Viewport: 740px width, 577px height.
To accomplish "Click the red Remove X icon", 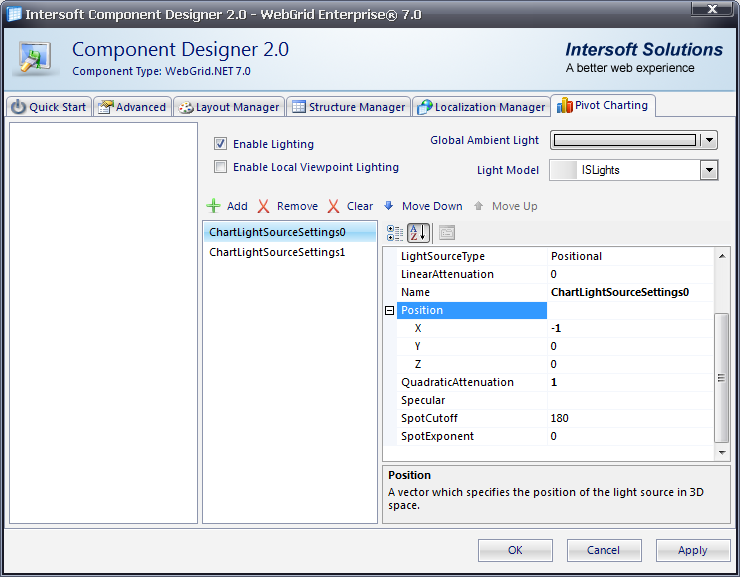I will coord(264,206).
